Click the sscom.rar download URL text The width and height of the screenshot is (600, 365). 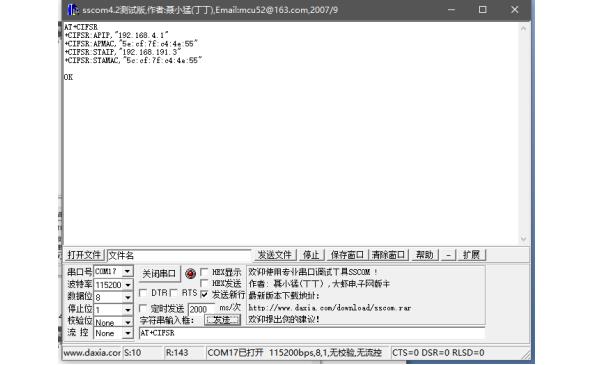point(329,307)
